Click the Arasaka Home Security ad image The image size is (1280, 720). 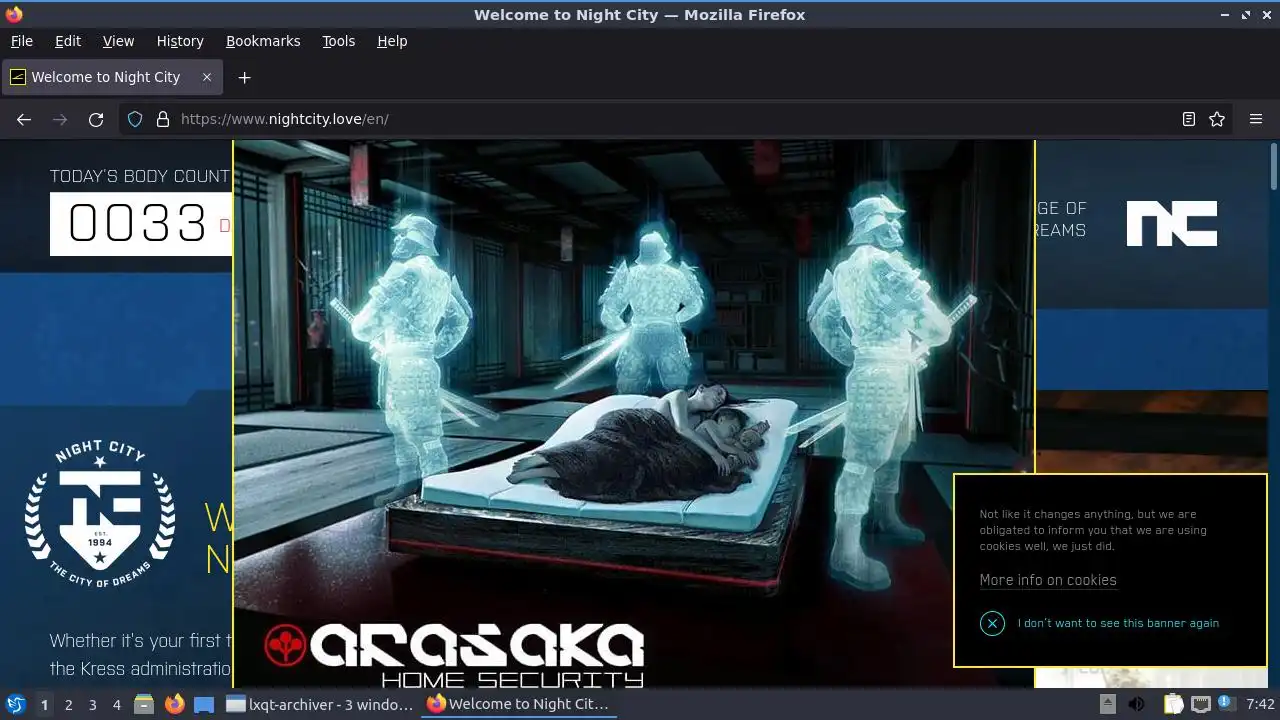click(634, 413)
